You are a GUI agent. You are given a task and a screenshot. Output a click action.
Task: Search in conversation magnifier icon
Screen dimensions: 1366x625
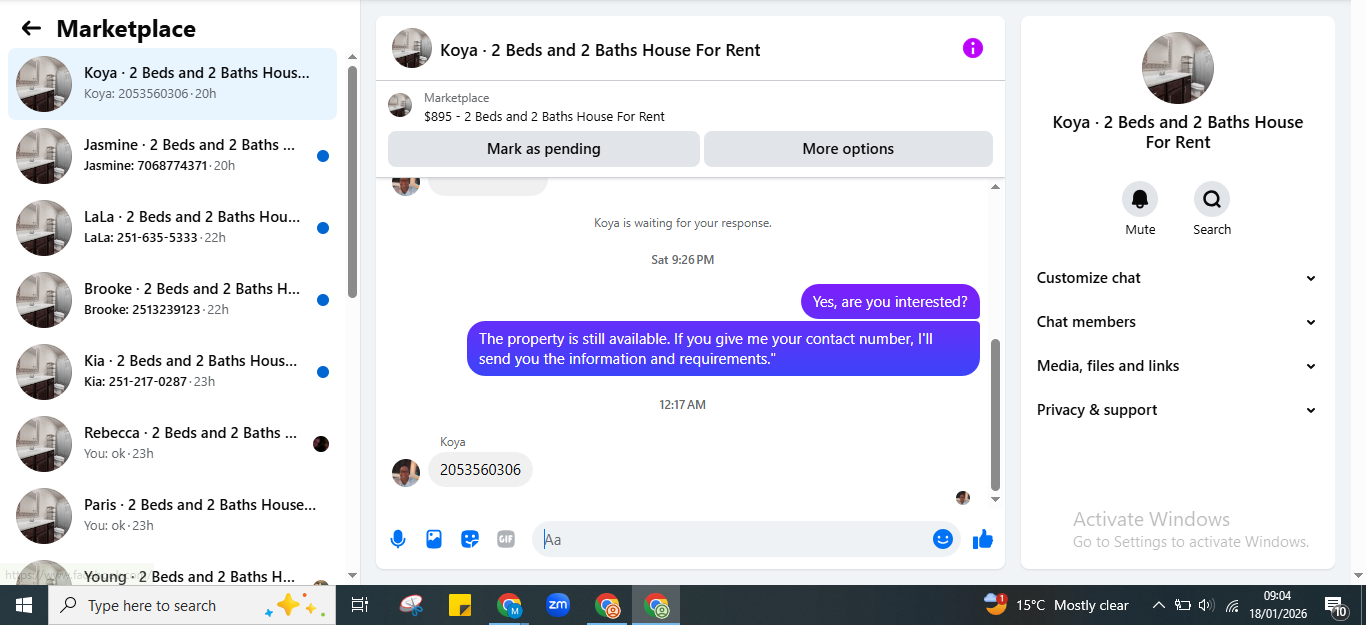[x=1212, y=199]
